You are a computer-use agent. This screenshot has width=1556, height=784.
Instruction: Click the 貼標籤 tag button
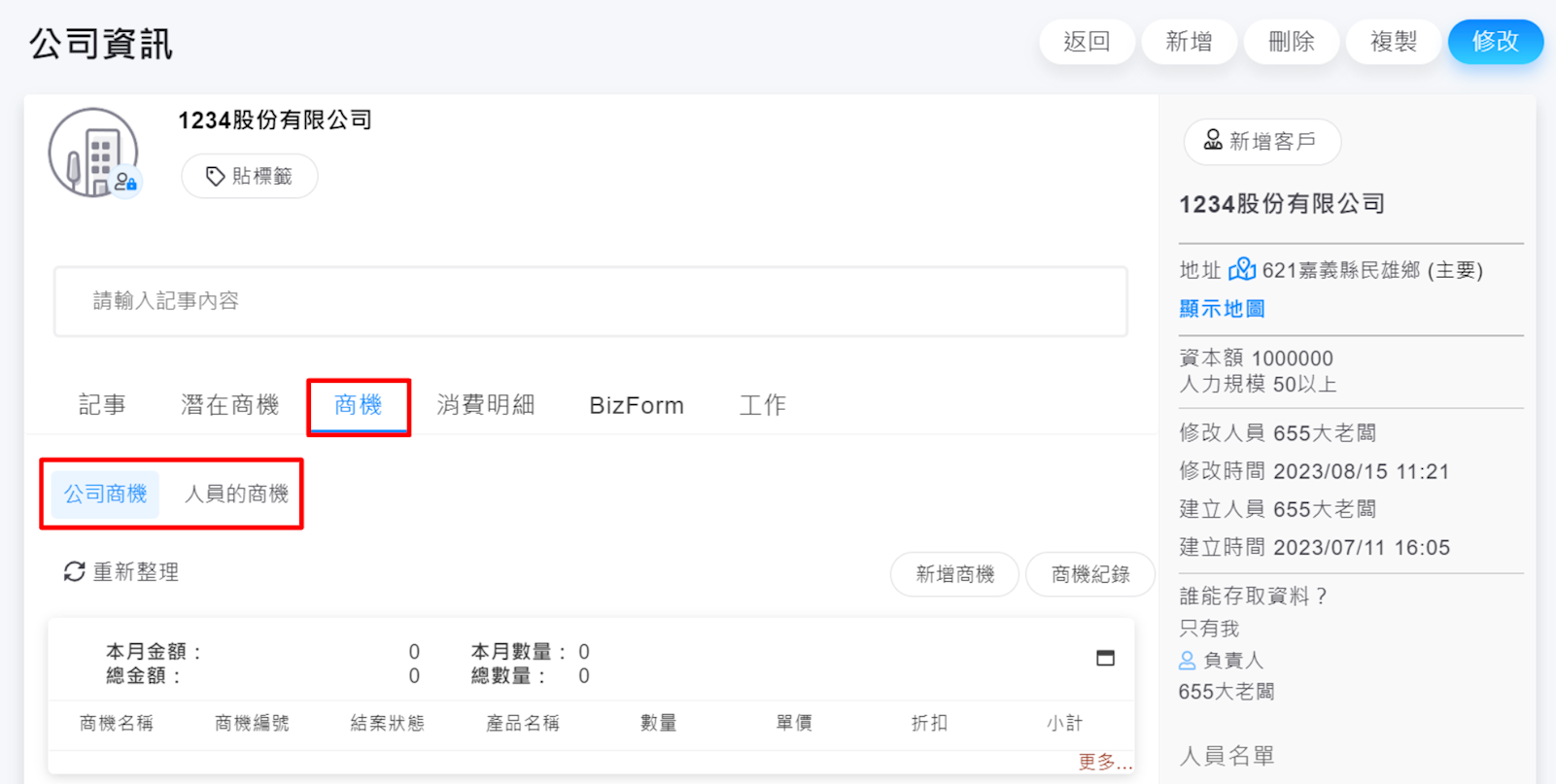pos(250,176)
